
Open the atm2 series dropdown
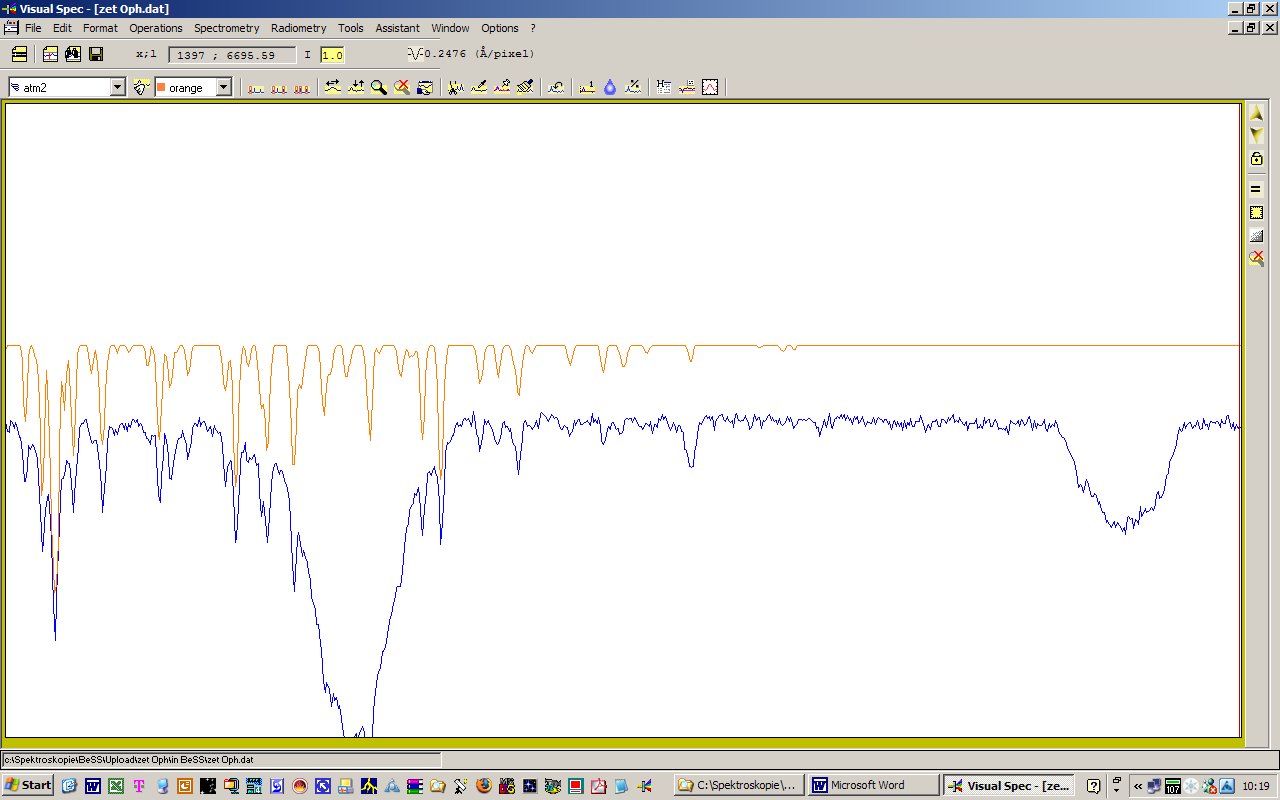tap(119, 87)
